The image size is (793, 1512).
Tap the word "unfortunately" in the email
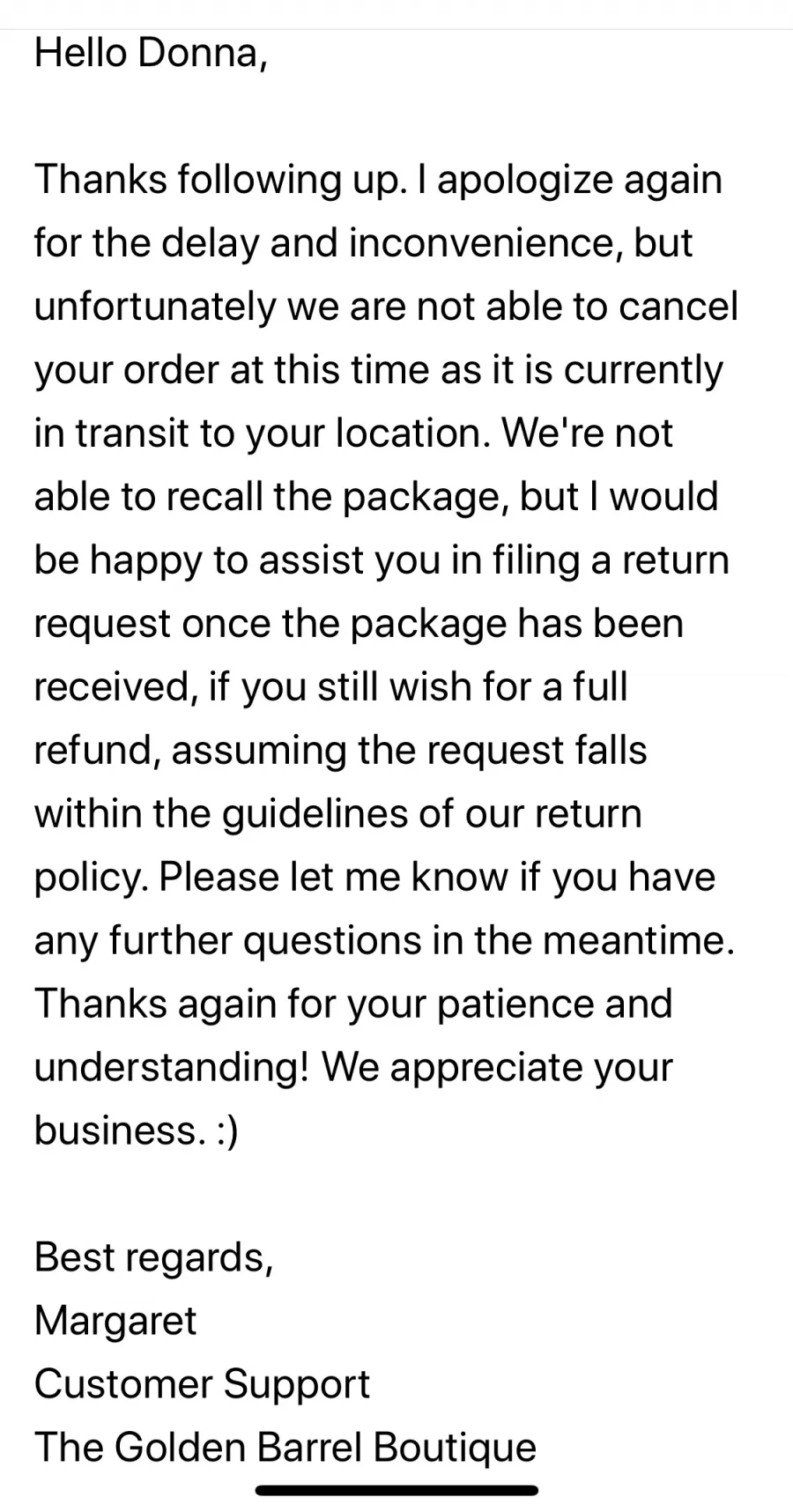click(x=154, y=307)
